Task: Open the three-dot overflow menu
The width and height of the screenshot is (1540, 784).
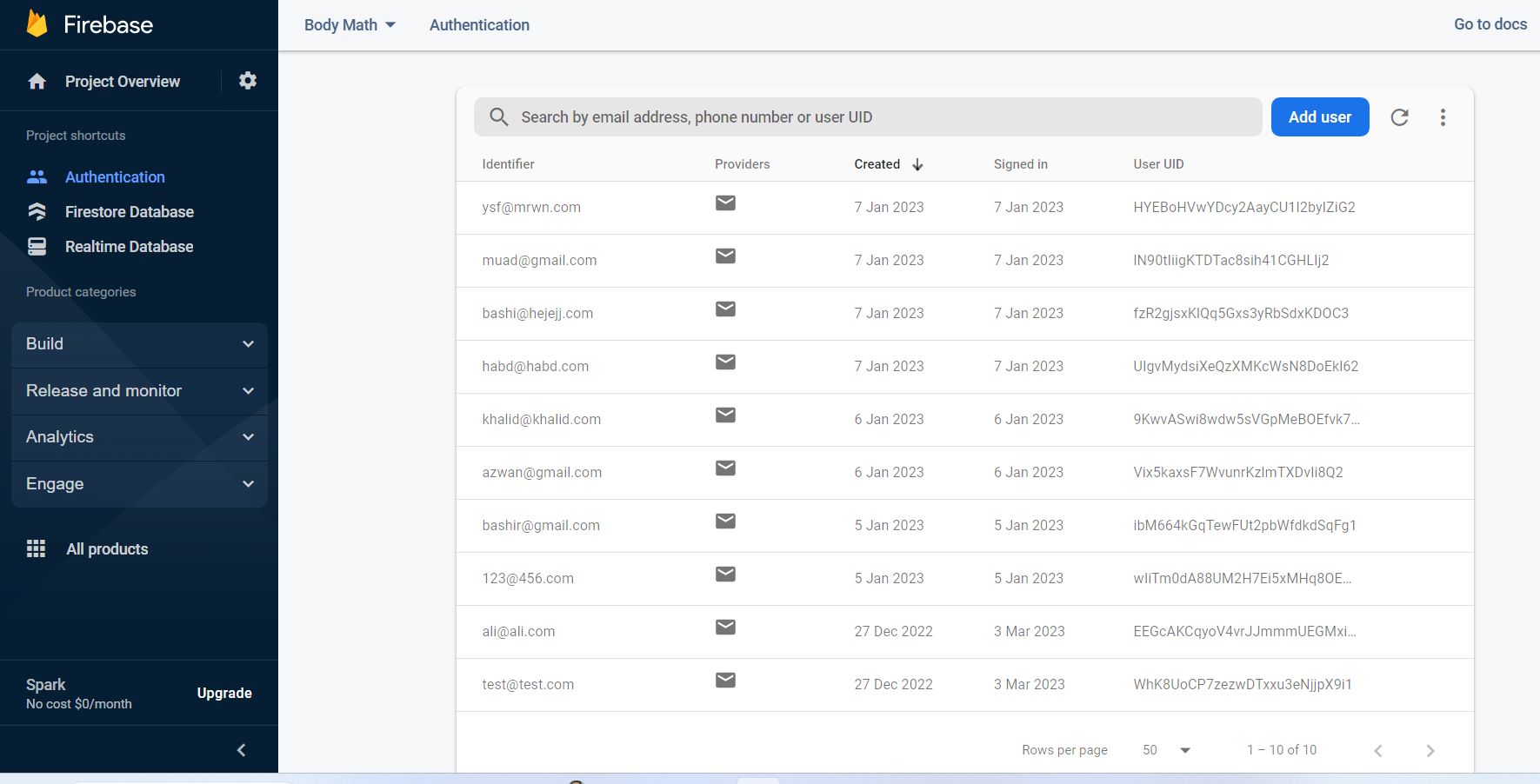Action: [1443, 116]
